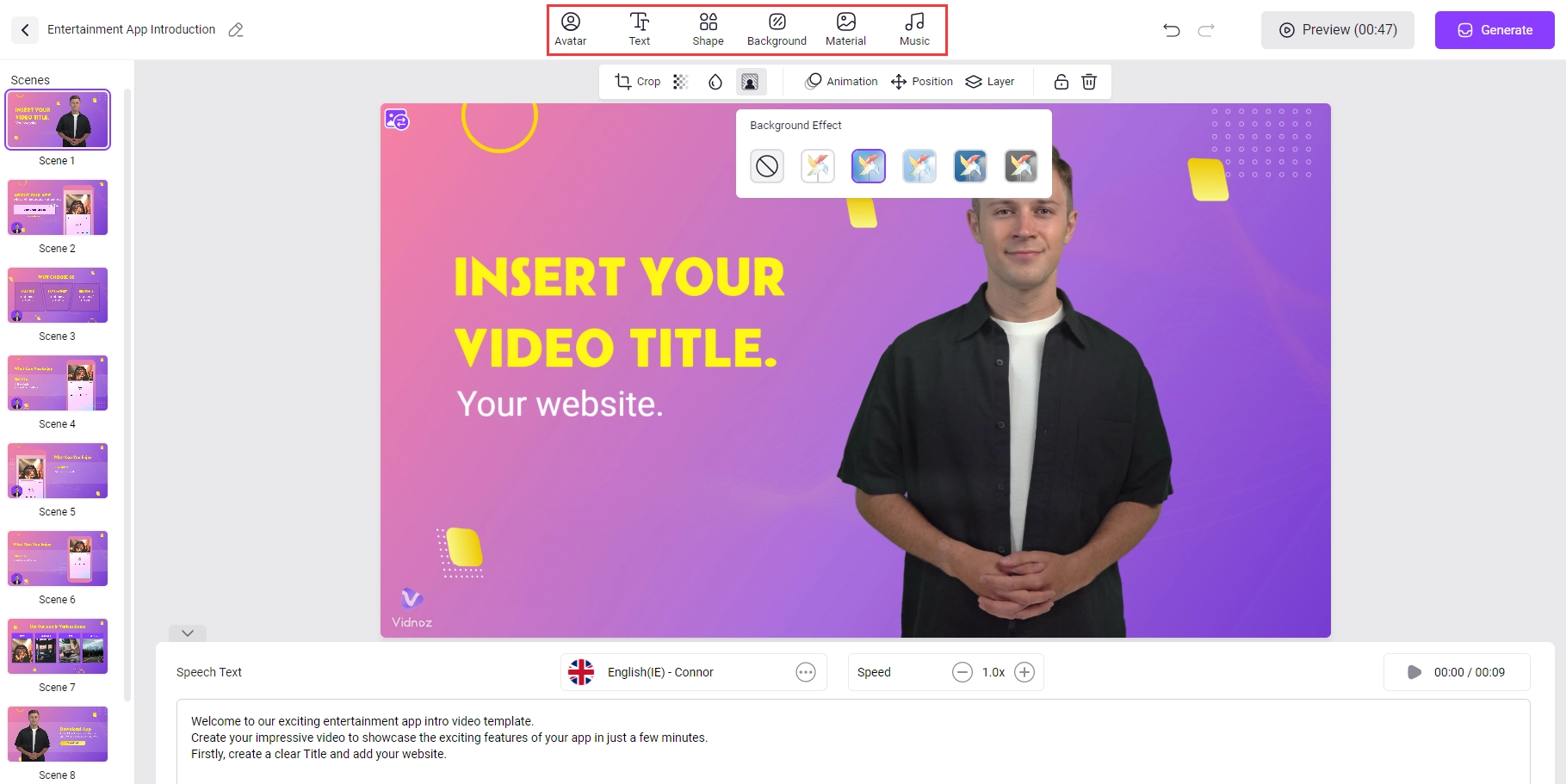Screen dimensions: 1566x784
Task: Open the Layer options
Action: (990, 82)
